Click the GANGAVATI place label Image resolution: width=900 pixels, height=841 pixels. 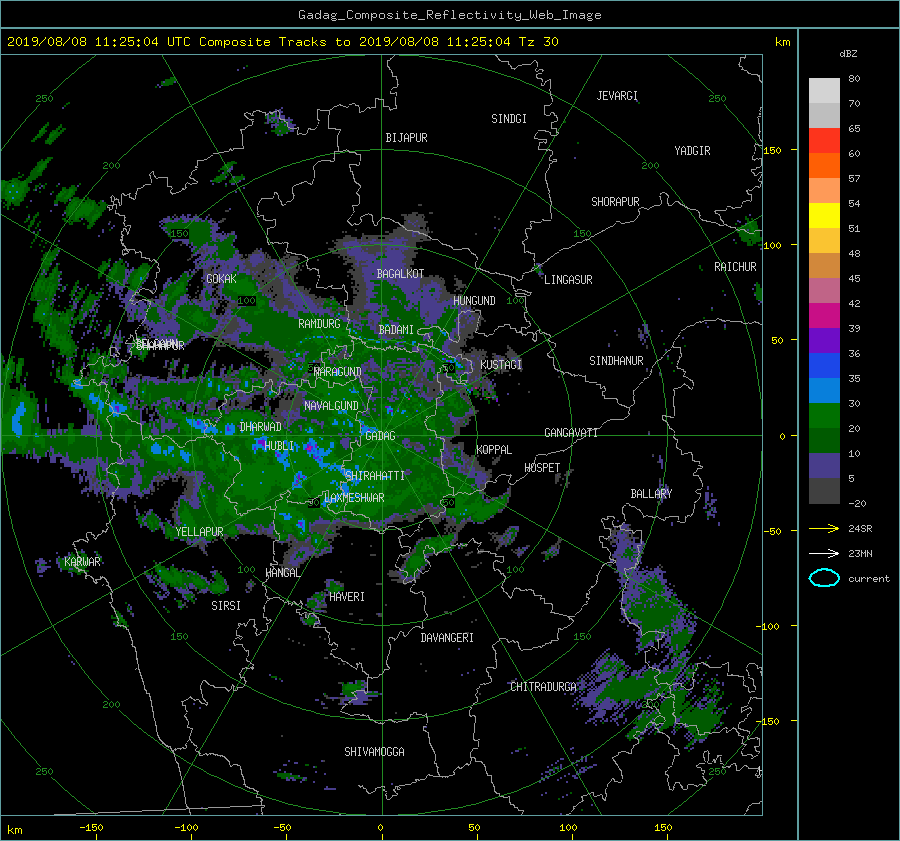pos(571,432)
